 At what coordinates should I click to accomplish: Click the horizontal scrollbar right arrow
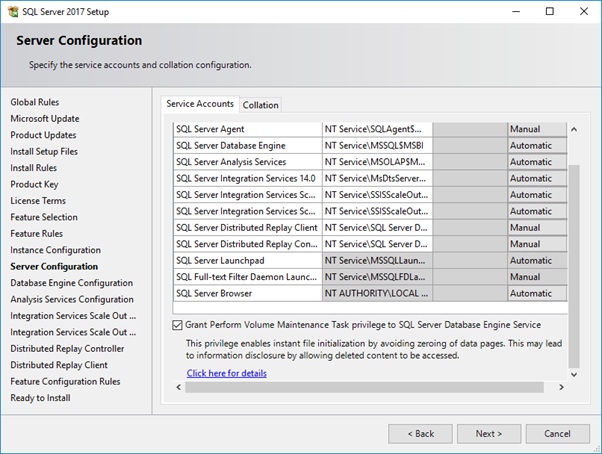[x=561, y=387]
